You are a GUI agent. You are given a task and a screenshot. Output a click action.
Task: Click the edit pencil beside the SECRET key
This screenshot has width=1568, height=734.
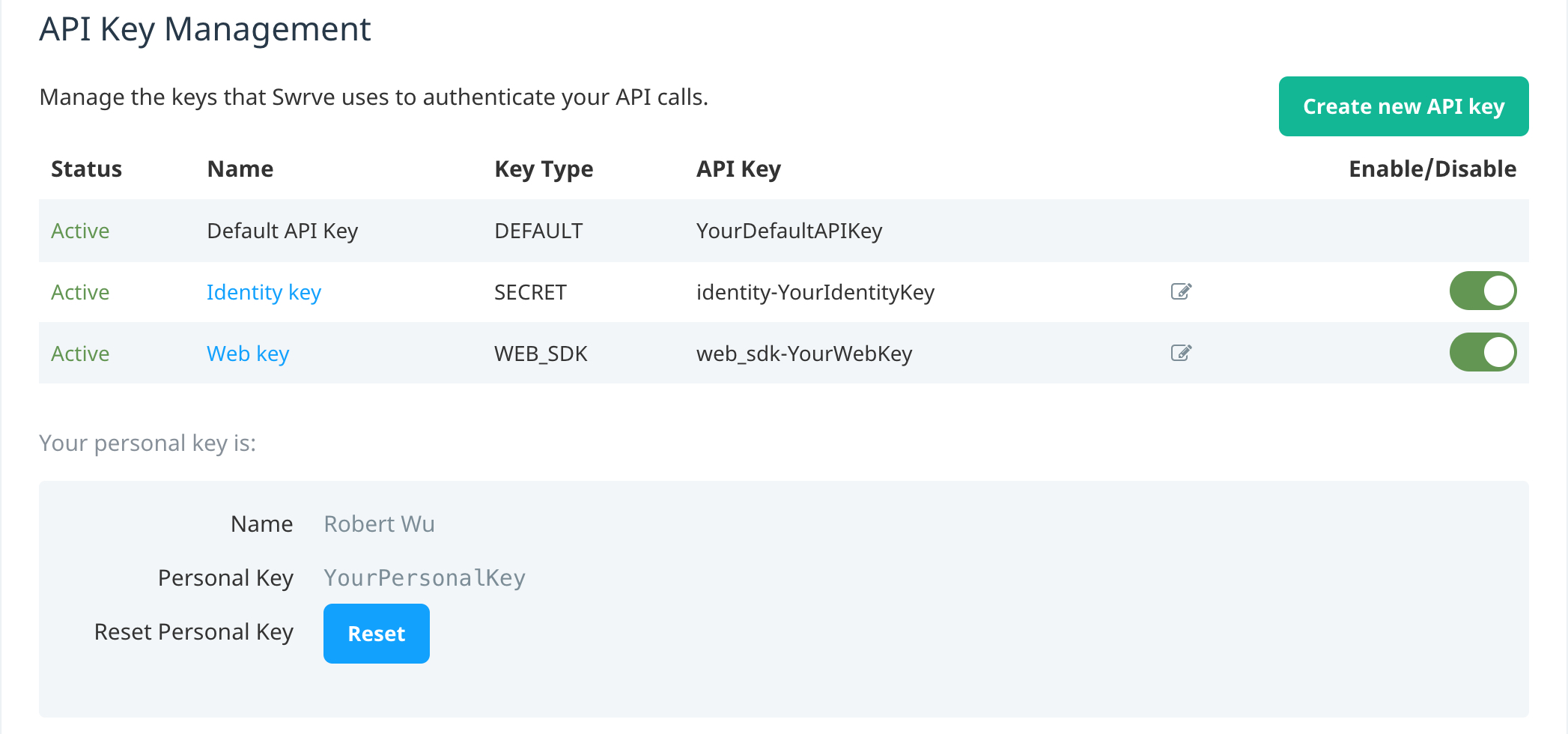(1180, 292)
